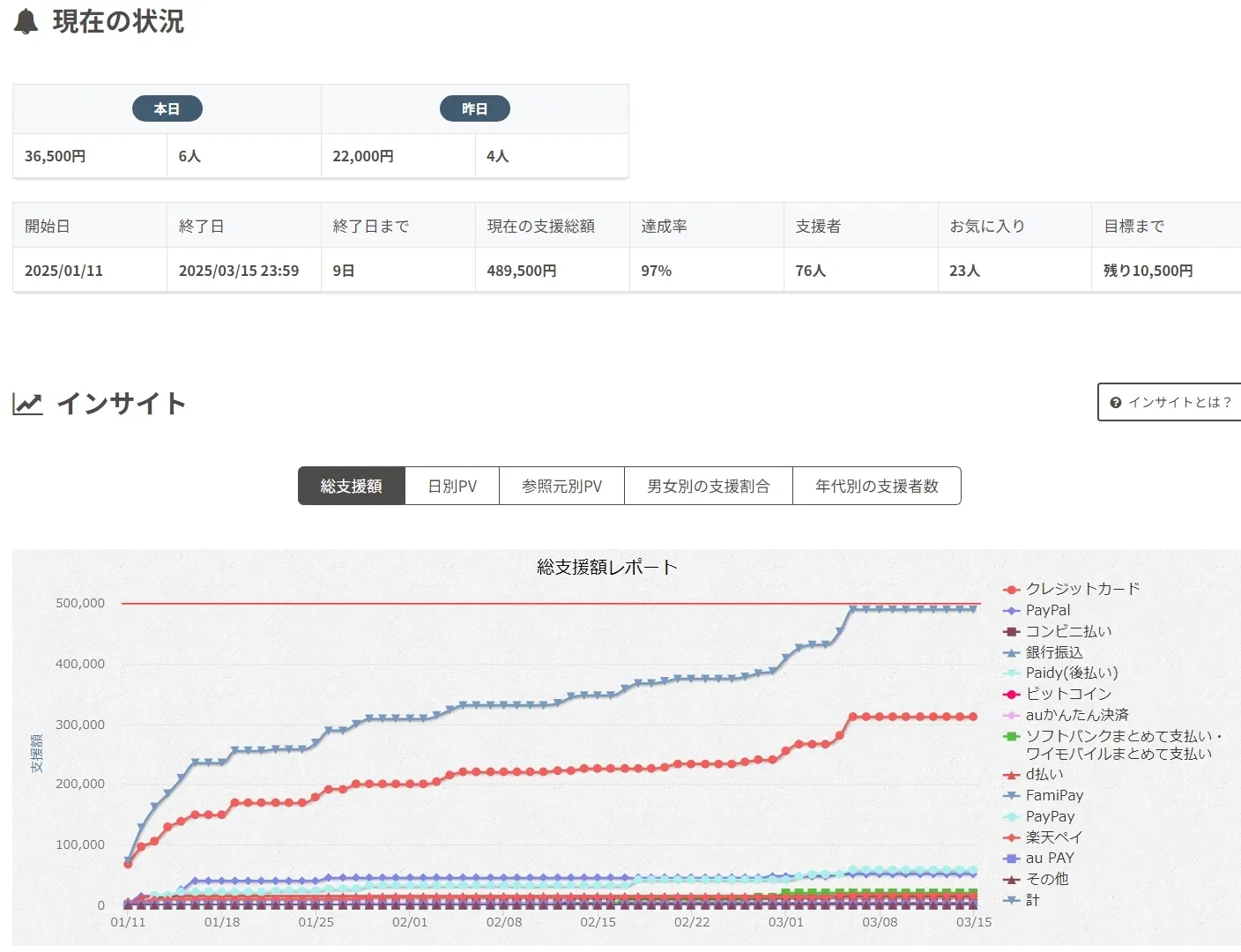This screenshot has height=952, width=1241.
Task: Hide the コンビニ払い series via legend
Action: 1068,631
